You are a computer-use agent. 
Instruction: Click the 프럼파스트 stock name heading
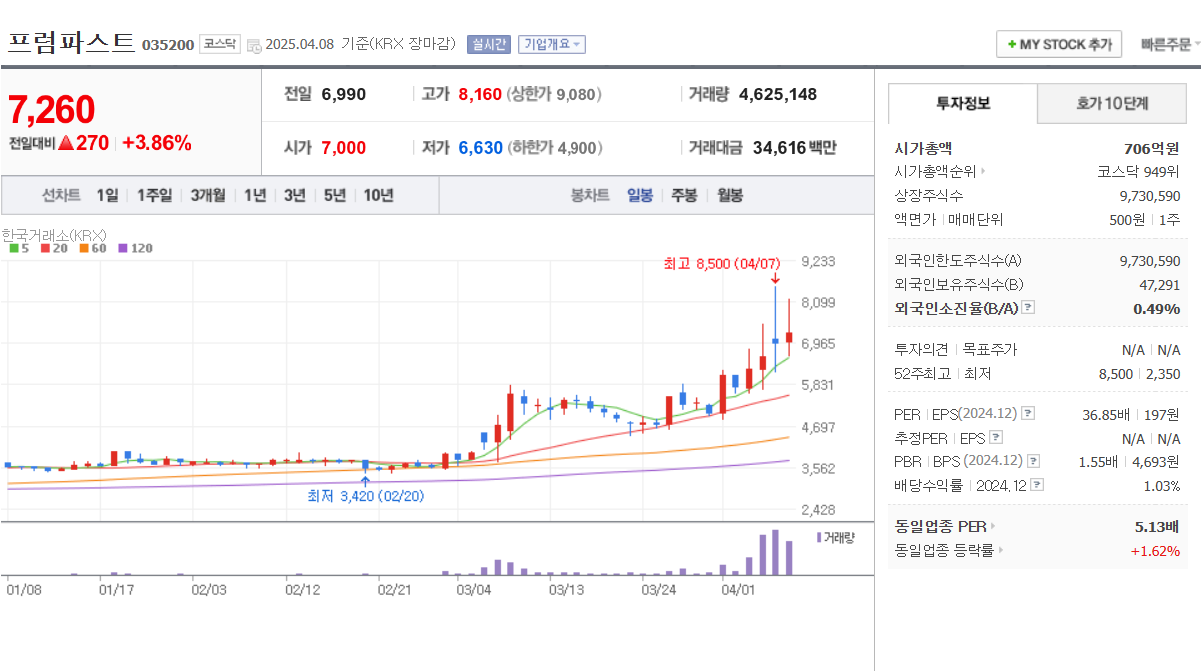click(x=70, y=43)
